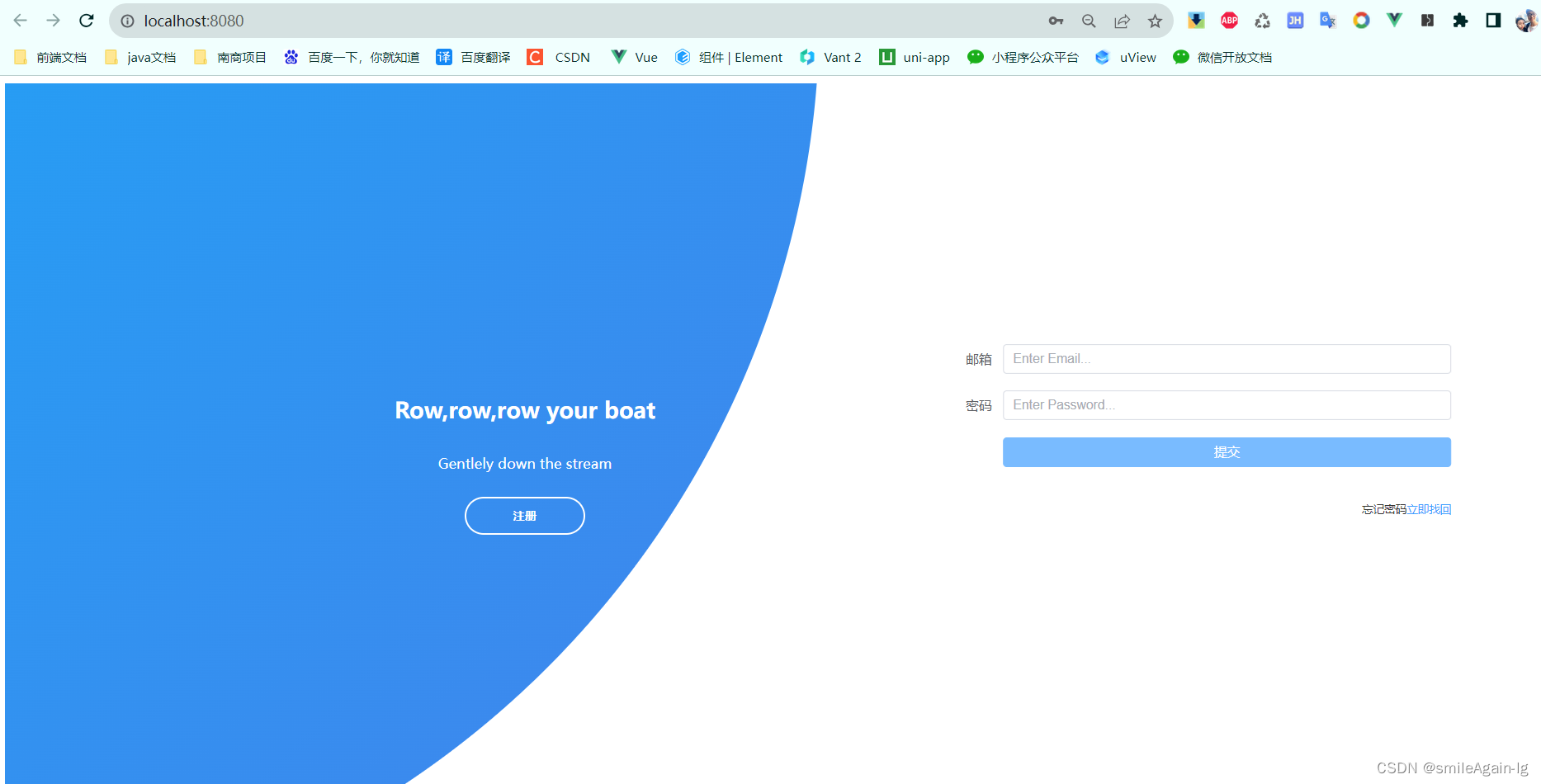Click the site info icon in address bar
The width and height of the screenshot is (1541, 784).
128,21
